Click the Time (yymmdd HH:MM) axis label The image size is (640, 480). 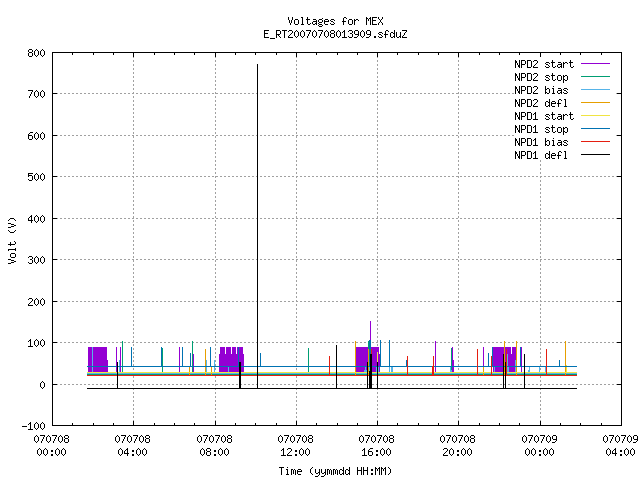(x=335, y=471)
